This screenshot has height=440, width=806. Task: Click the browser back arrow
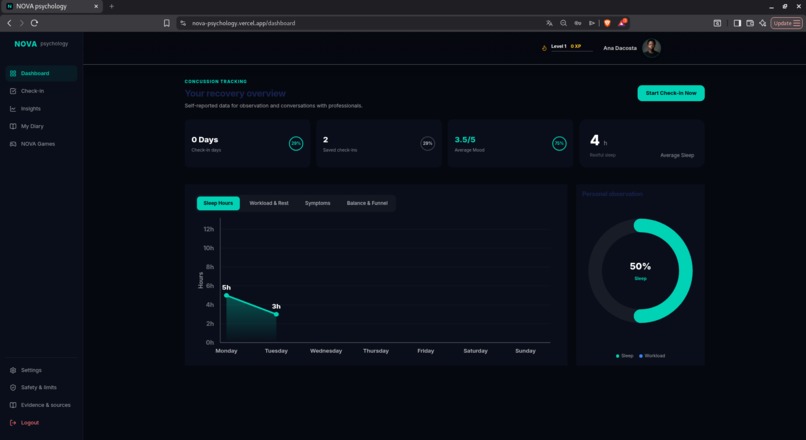(9, 23)
